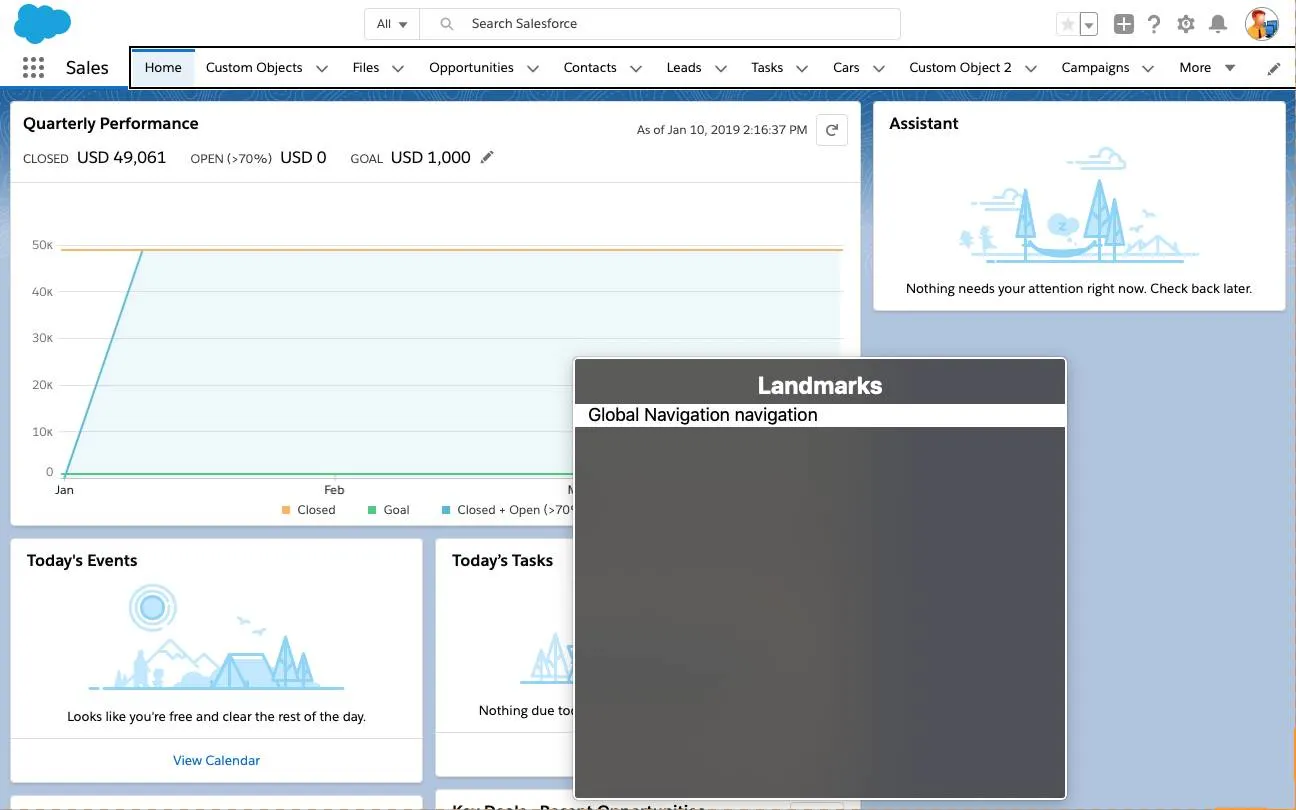Expand the Contacts tab chevron
The width and height of the screenshot is (1296, 810).
(636, 68)
